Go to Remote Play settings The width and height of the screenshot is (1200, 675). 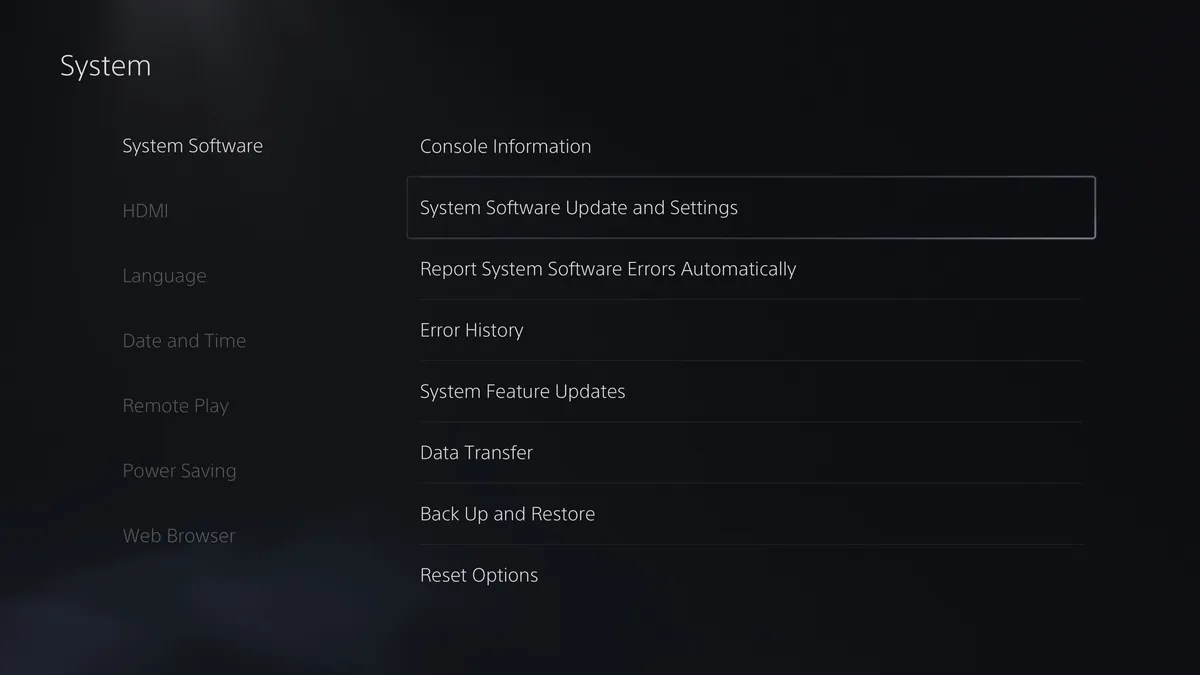[x=176, y=405]
